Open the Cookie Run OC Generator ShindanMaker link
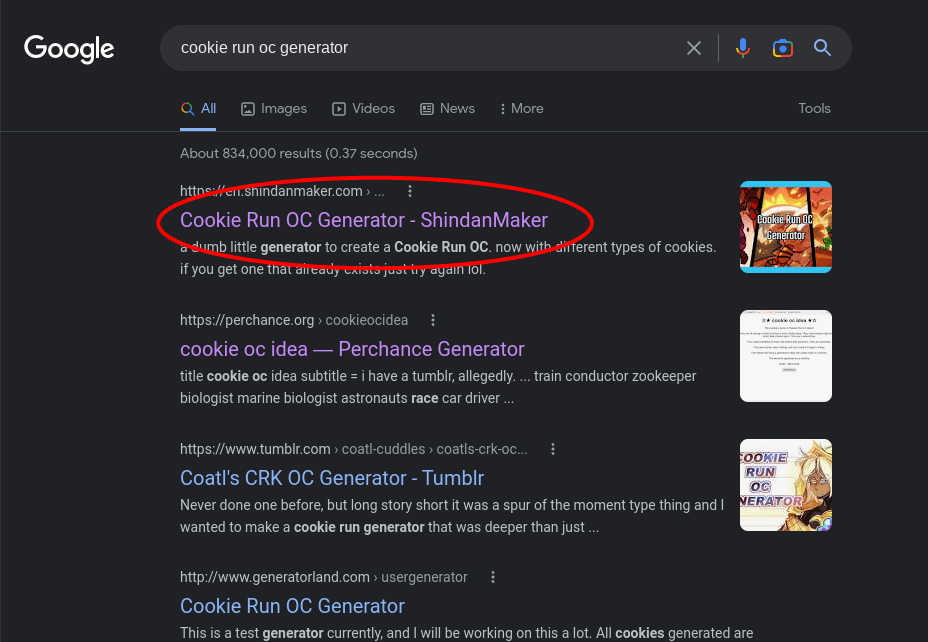Viewport: 928px width, 642px height. (x=363, y=219)
